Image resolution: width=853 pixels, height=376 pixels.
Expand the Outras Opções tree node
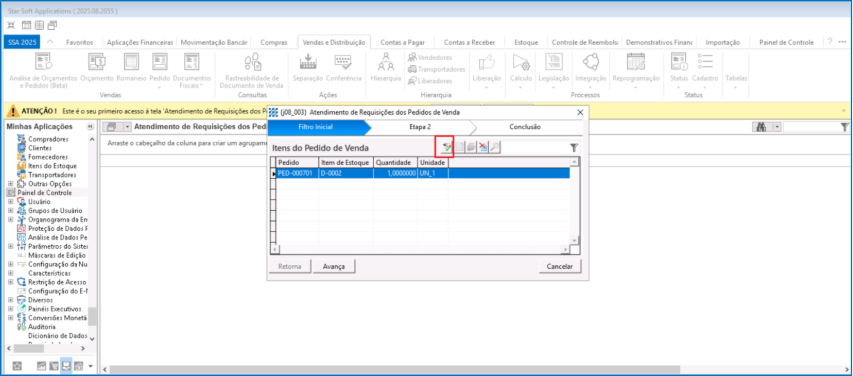[10, 184]
